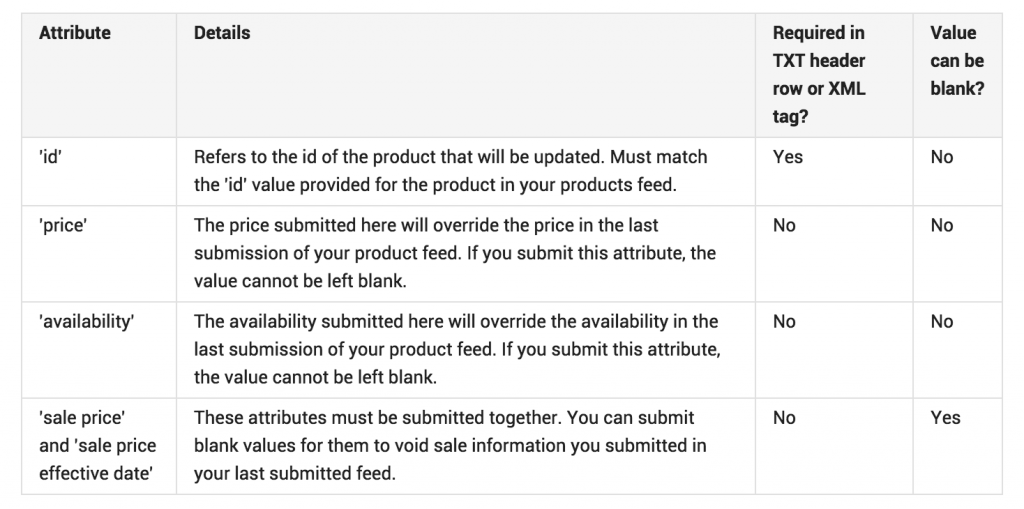Viewport: 1024px width, 509px height.
Task: Click the 'Attribute' column header
Action: [74, 33]
